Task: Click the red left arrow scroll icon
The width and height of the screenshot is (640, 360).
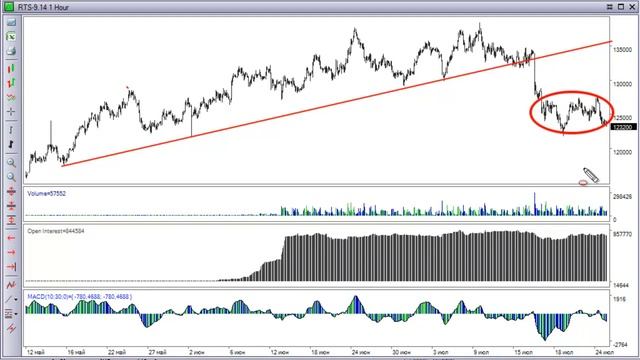Action: [x=11, y=238]
